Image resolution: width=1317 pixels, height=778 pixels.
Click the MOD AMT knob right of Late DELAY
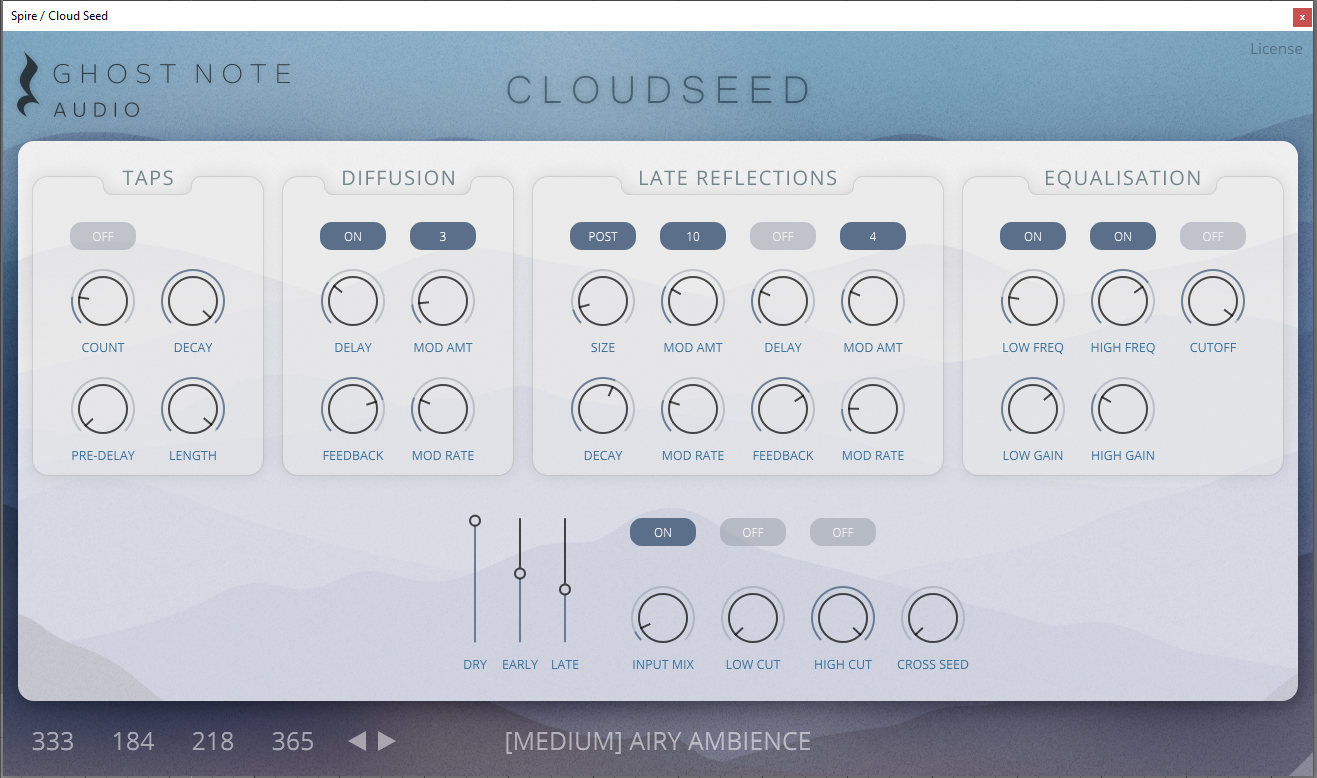click(873, 301)
